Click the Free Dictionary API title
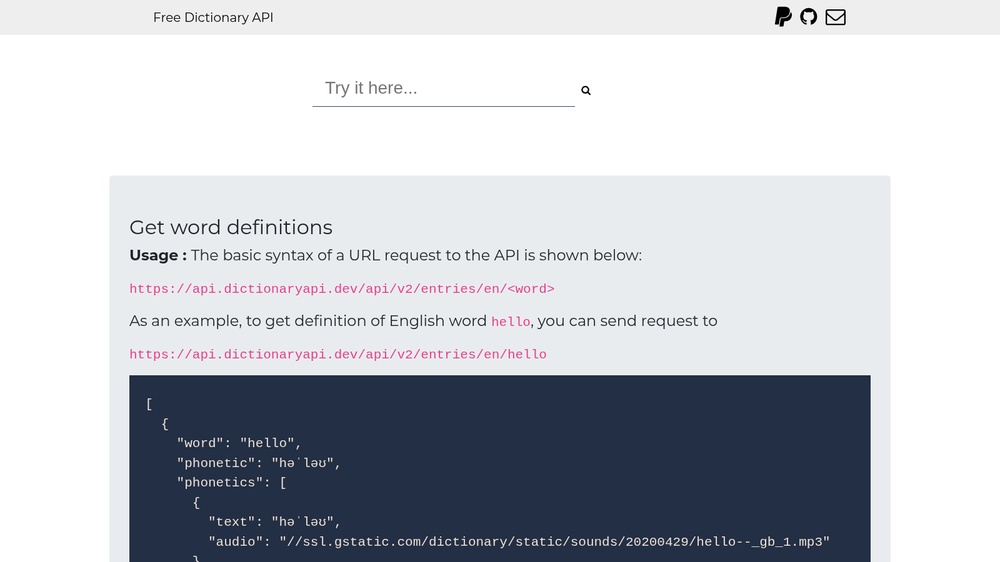 pyautogui.click(x=213, y=17)
